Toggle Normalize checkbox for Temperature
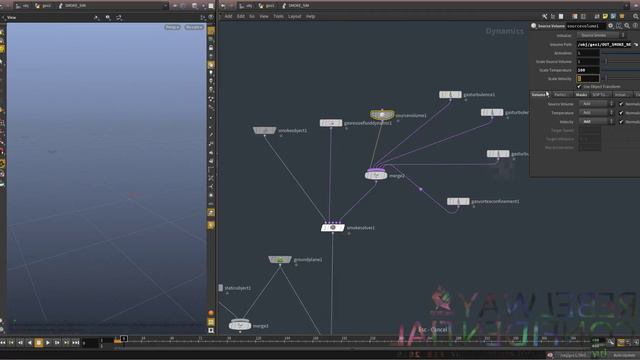Viewport: 640px width, 360px height. 621,113
